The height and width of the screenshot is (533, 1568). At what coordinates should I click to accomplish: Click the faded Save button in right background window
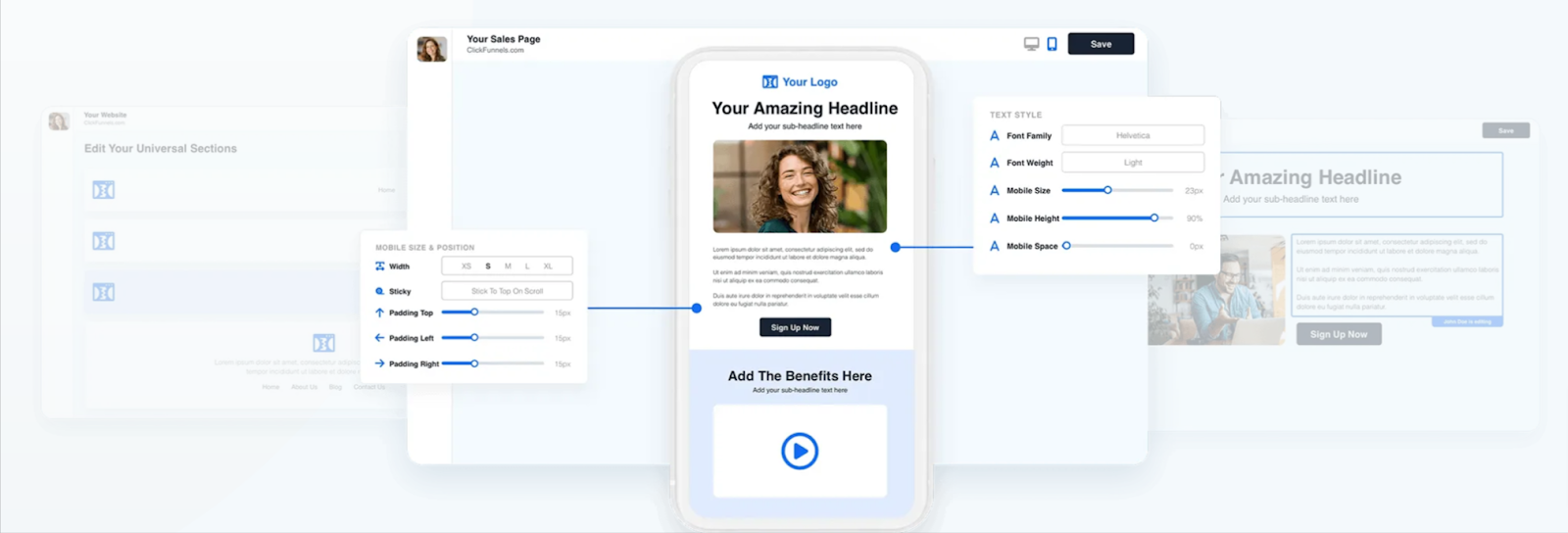click(x=1506, y=130)
